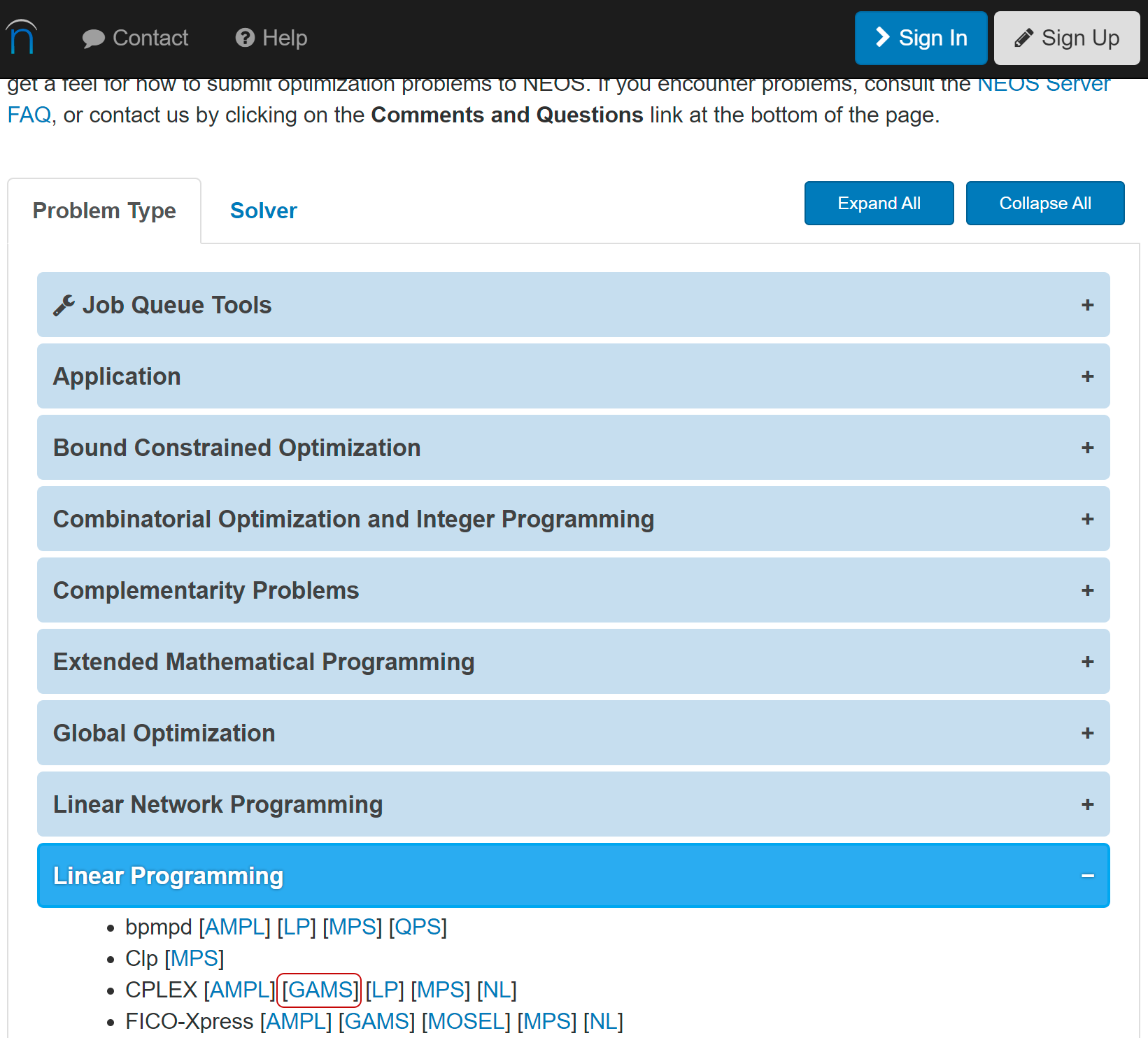Viewport: 1148px width, 1038px height.
Task: Open CPLEX LP link
Action: pyautogui.click(x=385, y=990)
